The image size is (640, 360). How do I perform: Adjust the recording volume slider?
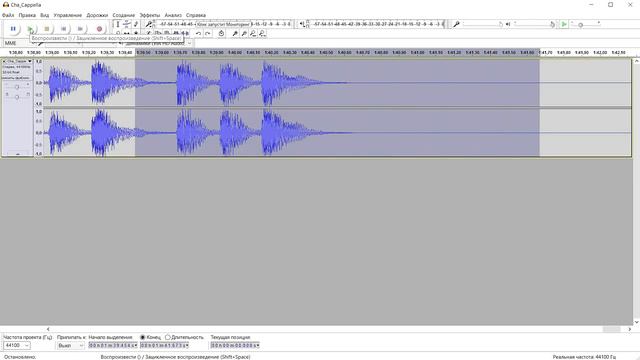tap(483, 24)
